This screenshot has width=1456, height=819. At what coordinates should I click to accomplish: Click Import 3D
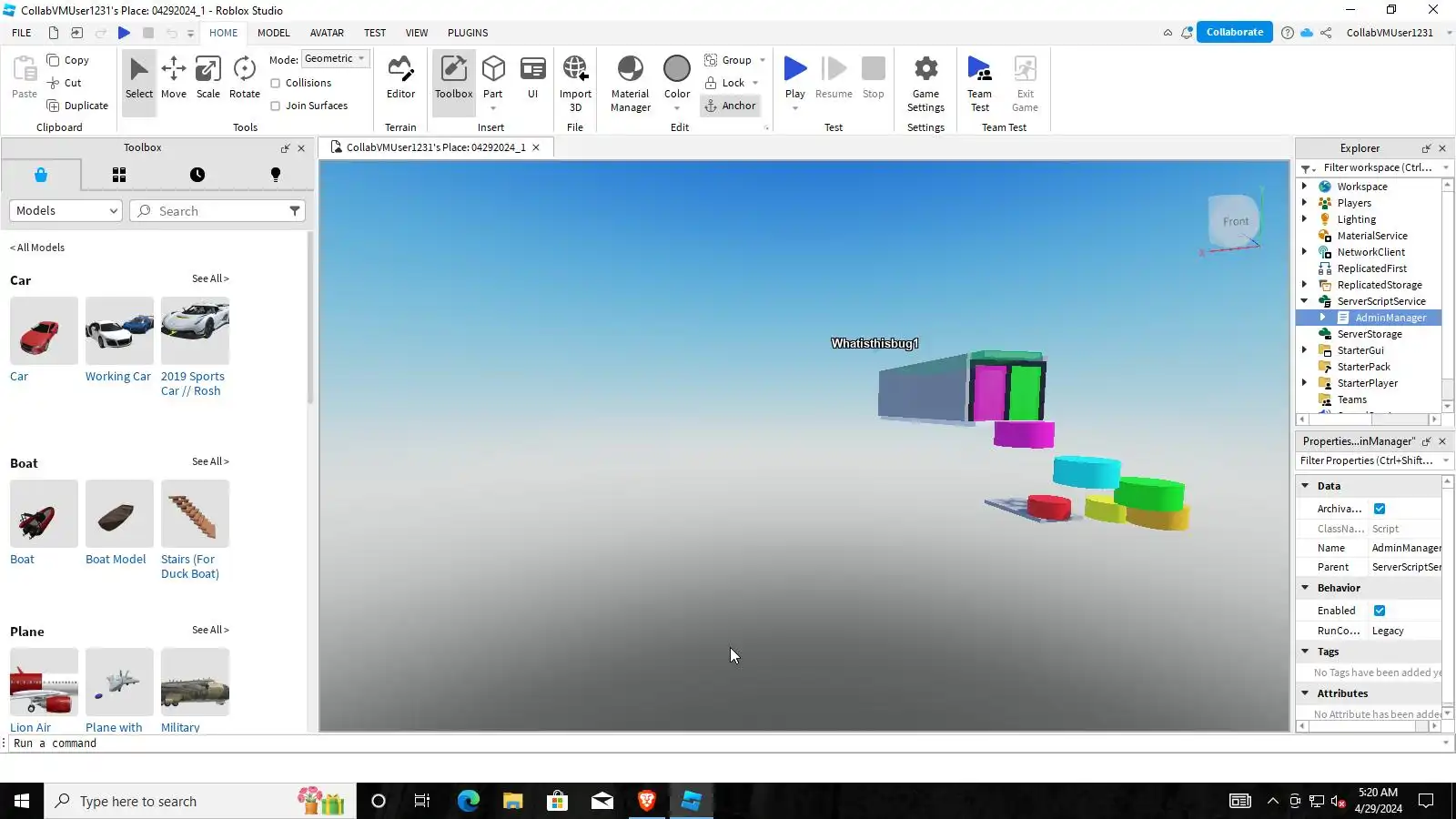point(575,84)
